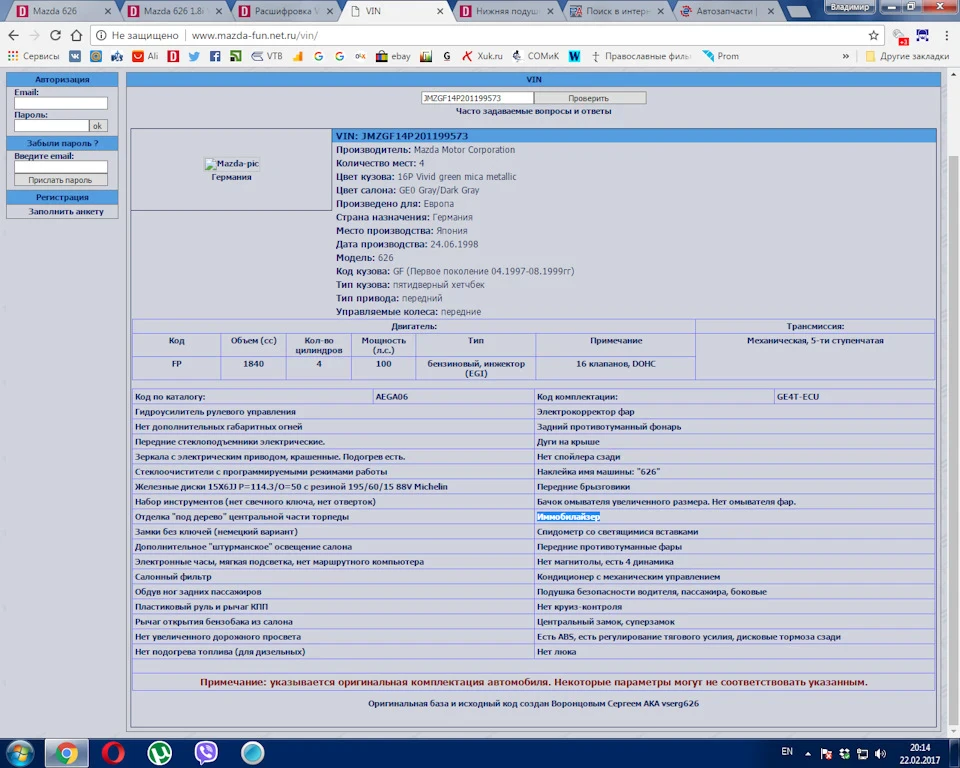The height and width of the screenshot is (768, 960).
Task: Open the VTB bookmark
Action: click(267, 56)
